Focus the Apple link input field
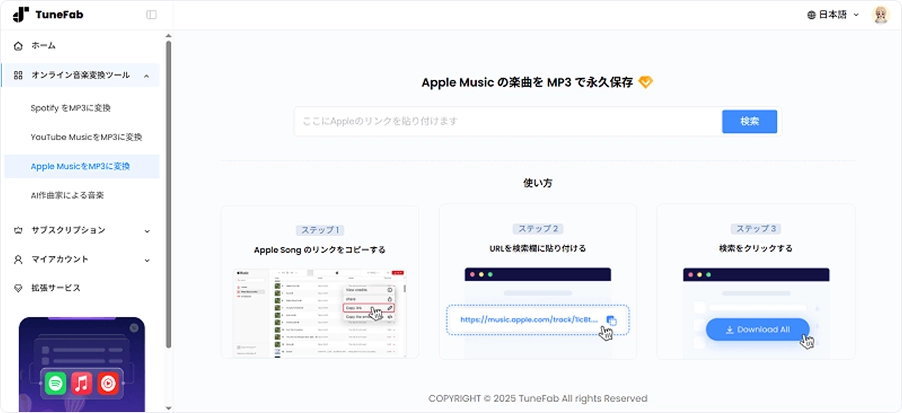The height and width of the screenshot is (413, 902). pos(509,121)
